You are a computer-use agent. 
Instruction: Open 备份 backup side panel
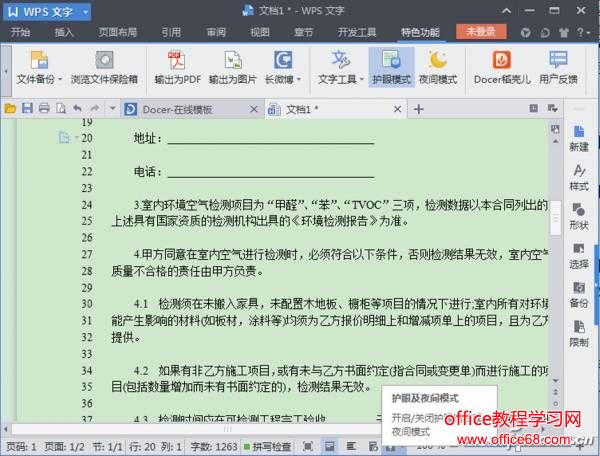pos(579,295)
